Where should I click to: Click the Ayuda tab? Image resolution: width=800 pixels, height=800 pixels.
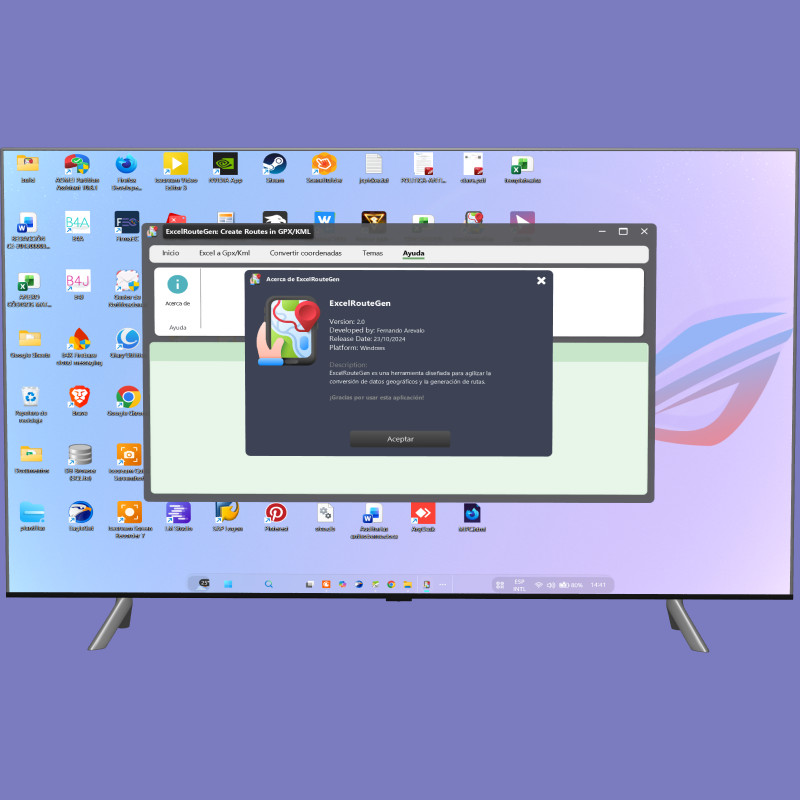pyautogui.click(x=413, y=254)
